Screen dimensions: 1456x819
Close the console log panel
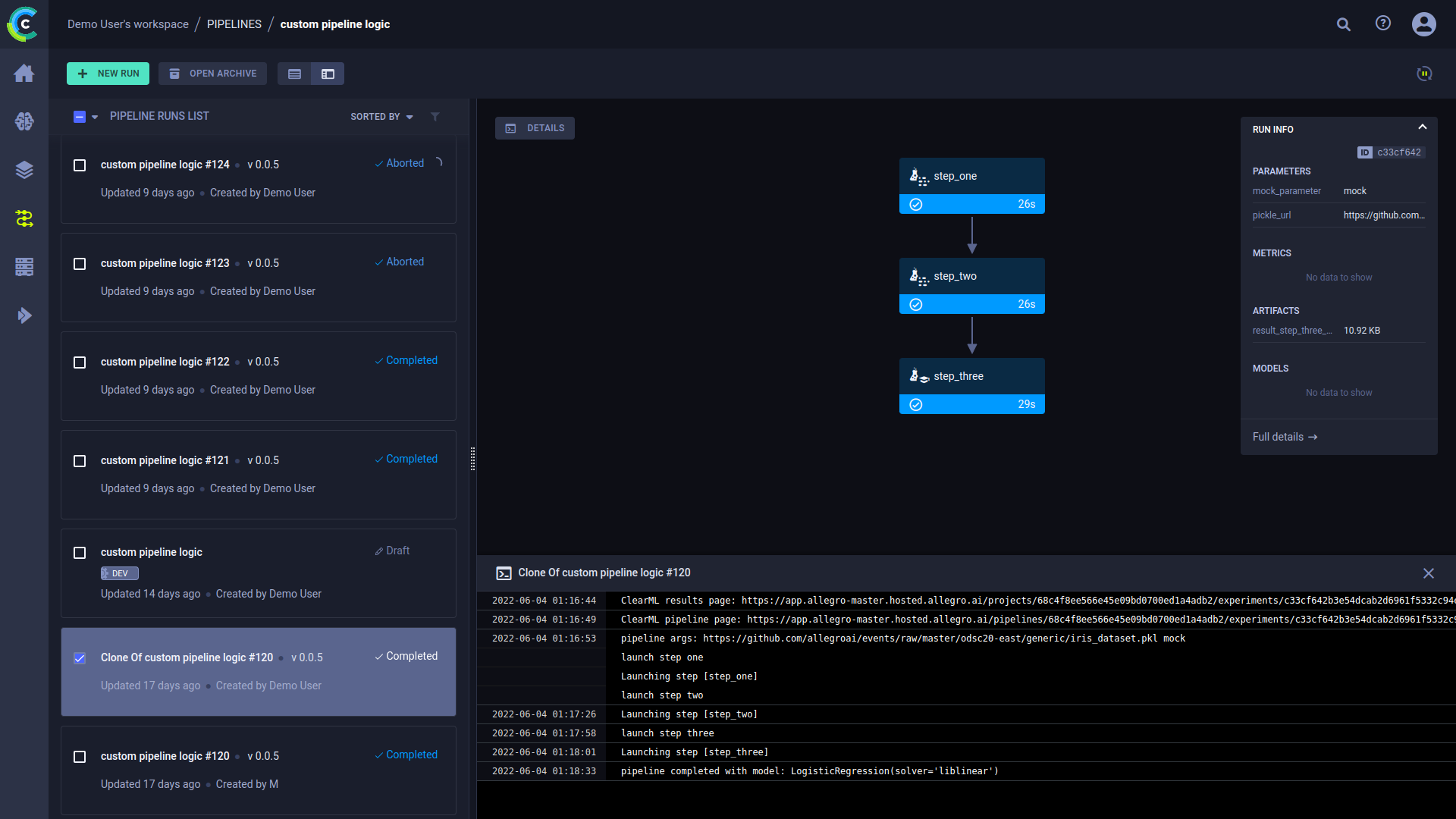click(x=1429, y=573)
